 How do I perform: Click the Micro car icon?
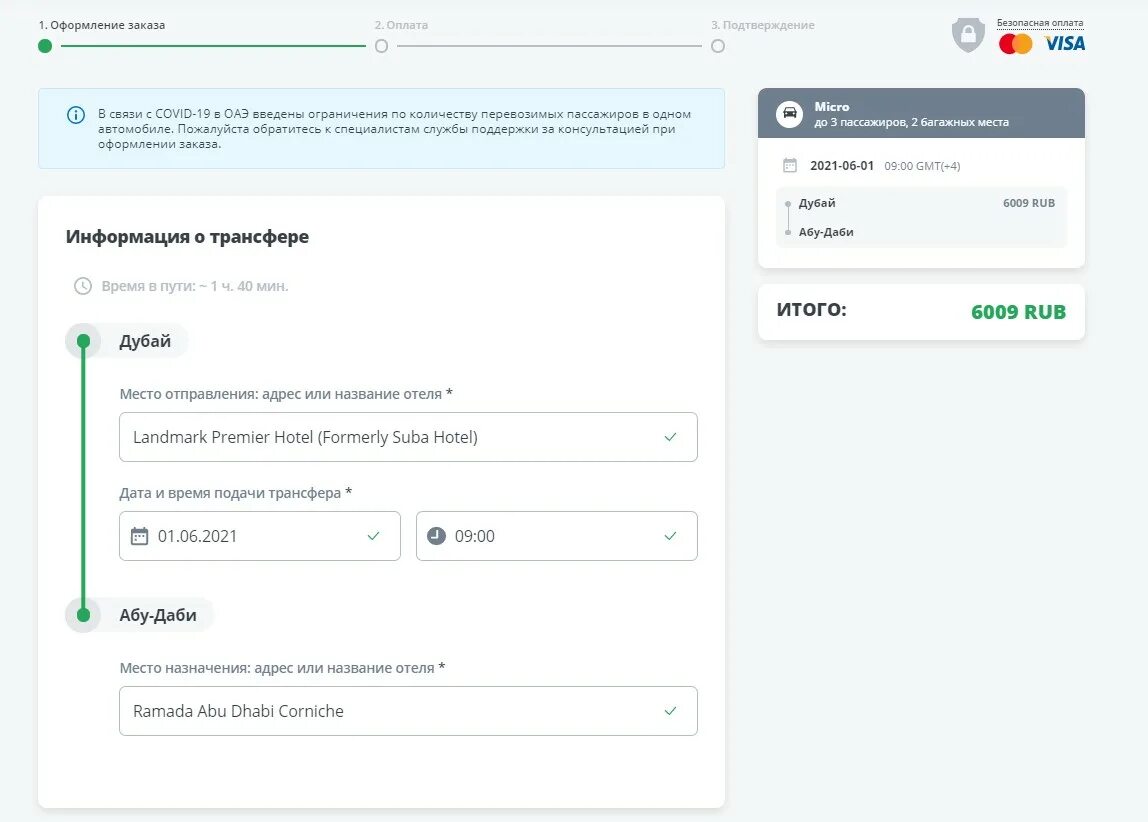(x=789, y=114)
